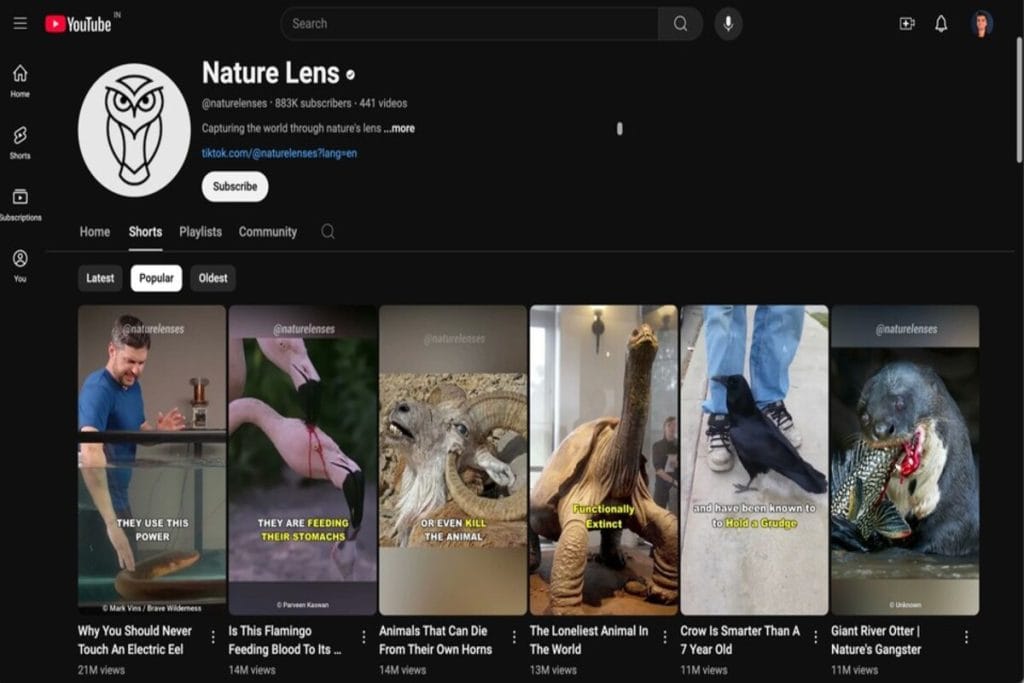Start voice search with microphone icon
The width and height of the screenshot is (1024, 683).
tap(728, 24)
